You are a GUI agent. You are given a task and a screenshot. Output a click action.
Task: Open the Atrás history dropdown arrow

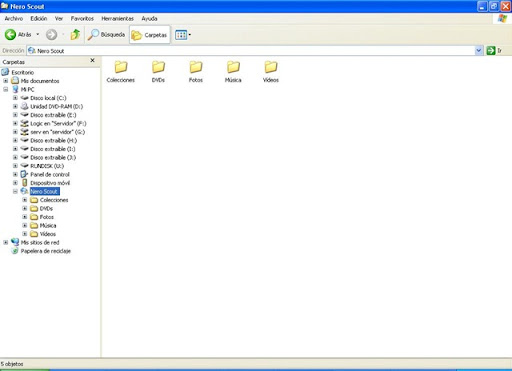click(38, 34)
